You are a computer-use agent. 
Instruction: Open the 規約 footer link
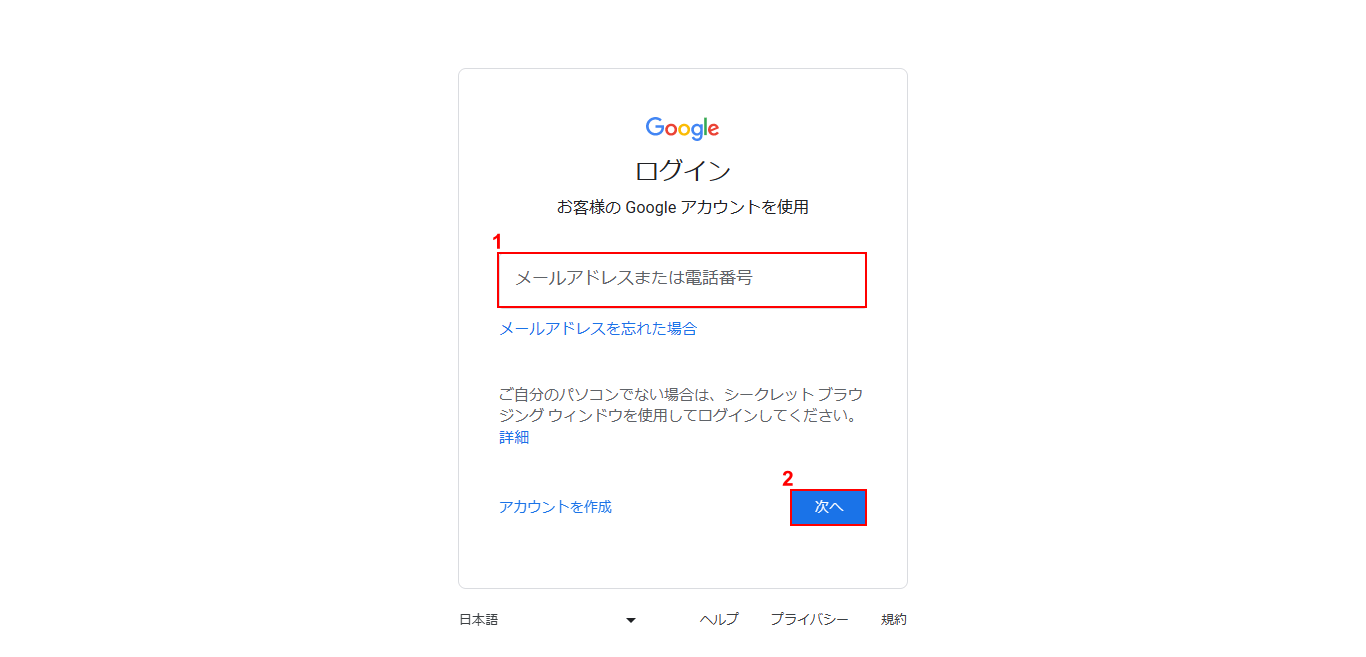(x=894, y=620)
